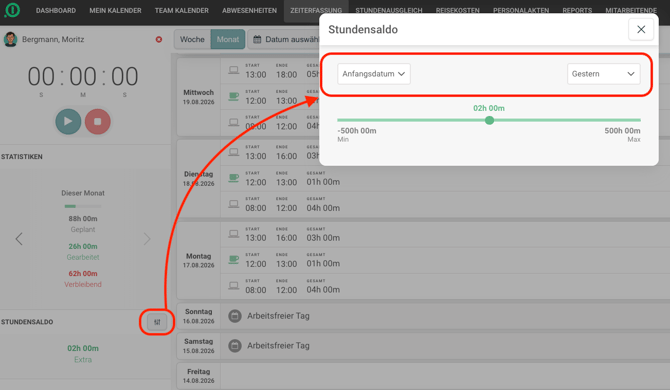Open the Dashboard menu item

click(56, 10)
